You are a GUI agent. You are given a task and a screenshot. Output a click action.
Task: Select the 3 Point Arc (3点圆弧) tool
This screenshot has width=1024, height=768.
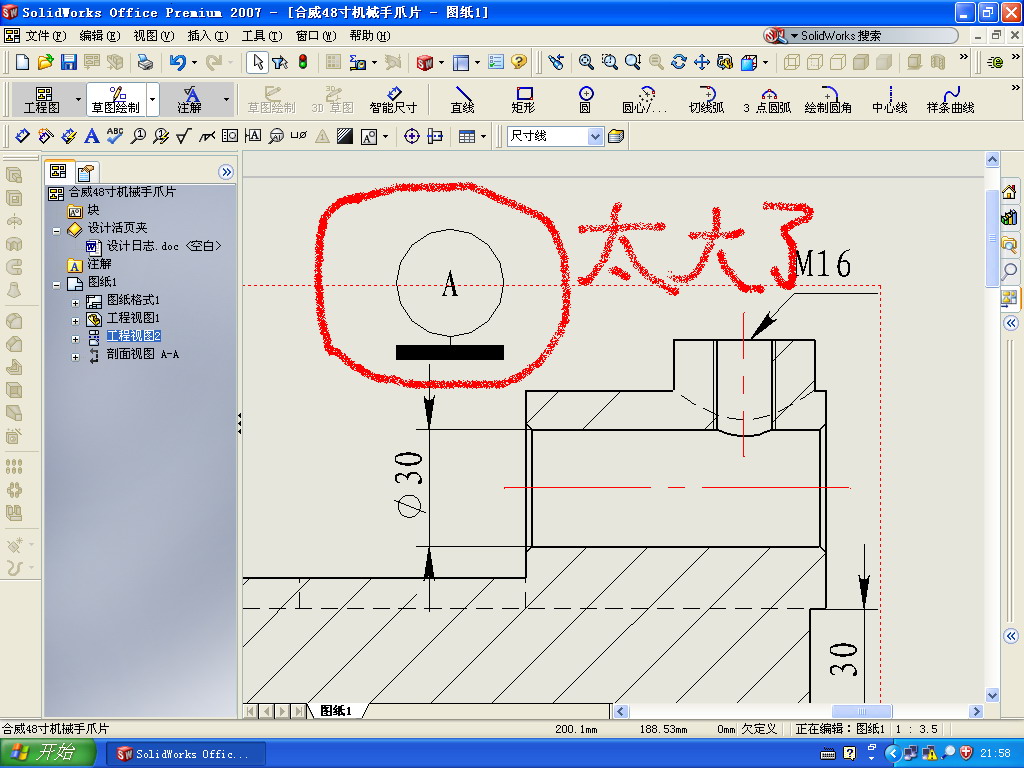click(x=767, y=99)
